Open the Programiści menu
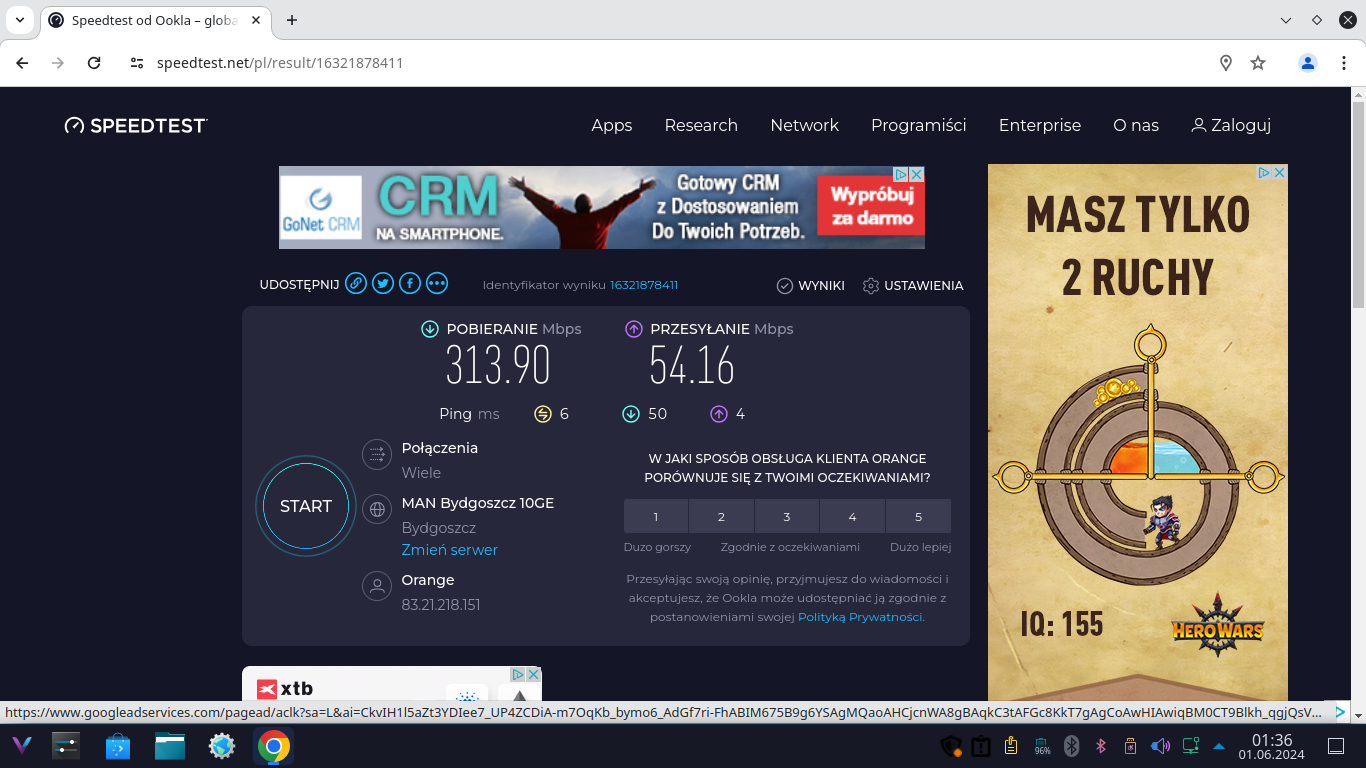Screen dimensions: 1366x768 click(x=919, y=125)
